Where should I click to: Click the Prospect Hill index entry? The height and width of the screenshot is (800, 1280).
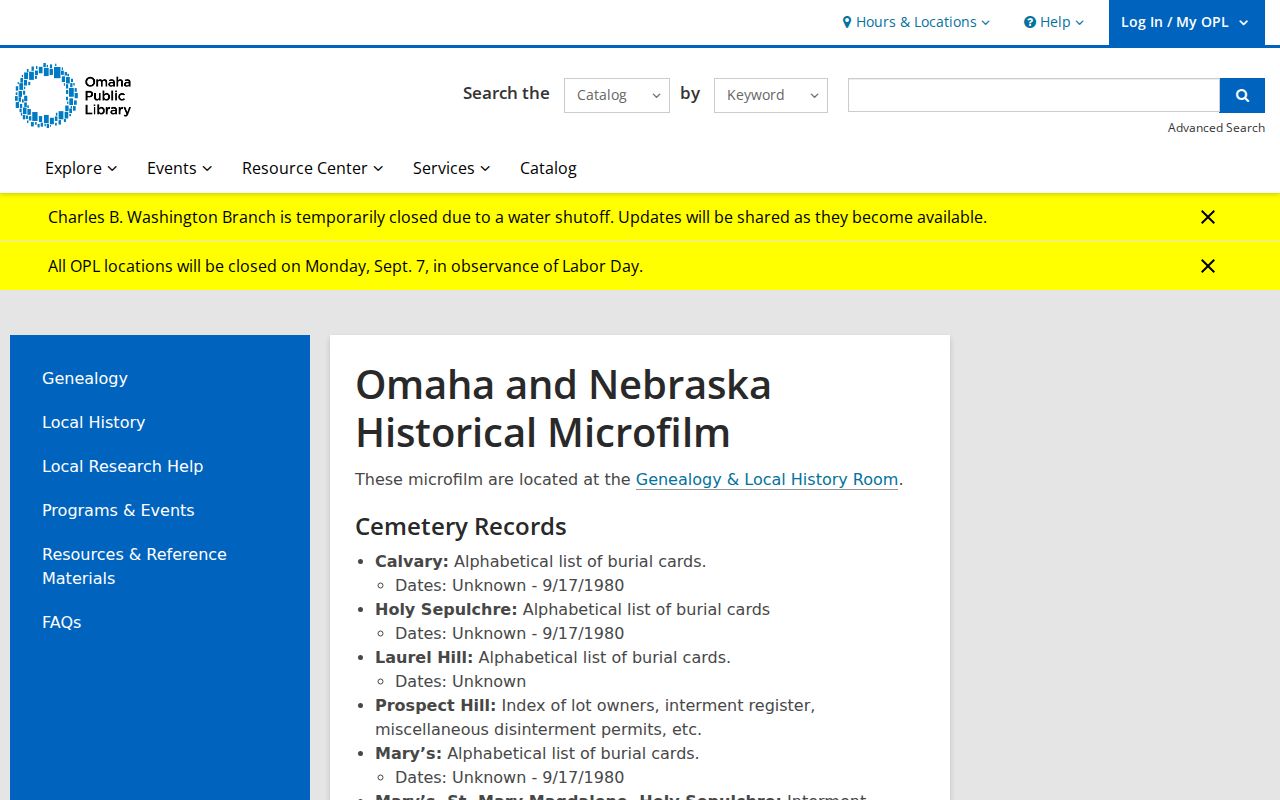pyautogui.click(x=595, y=717)
